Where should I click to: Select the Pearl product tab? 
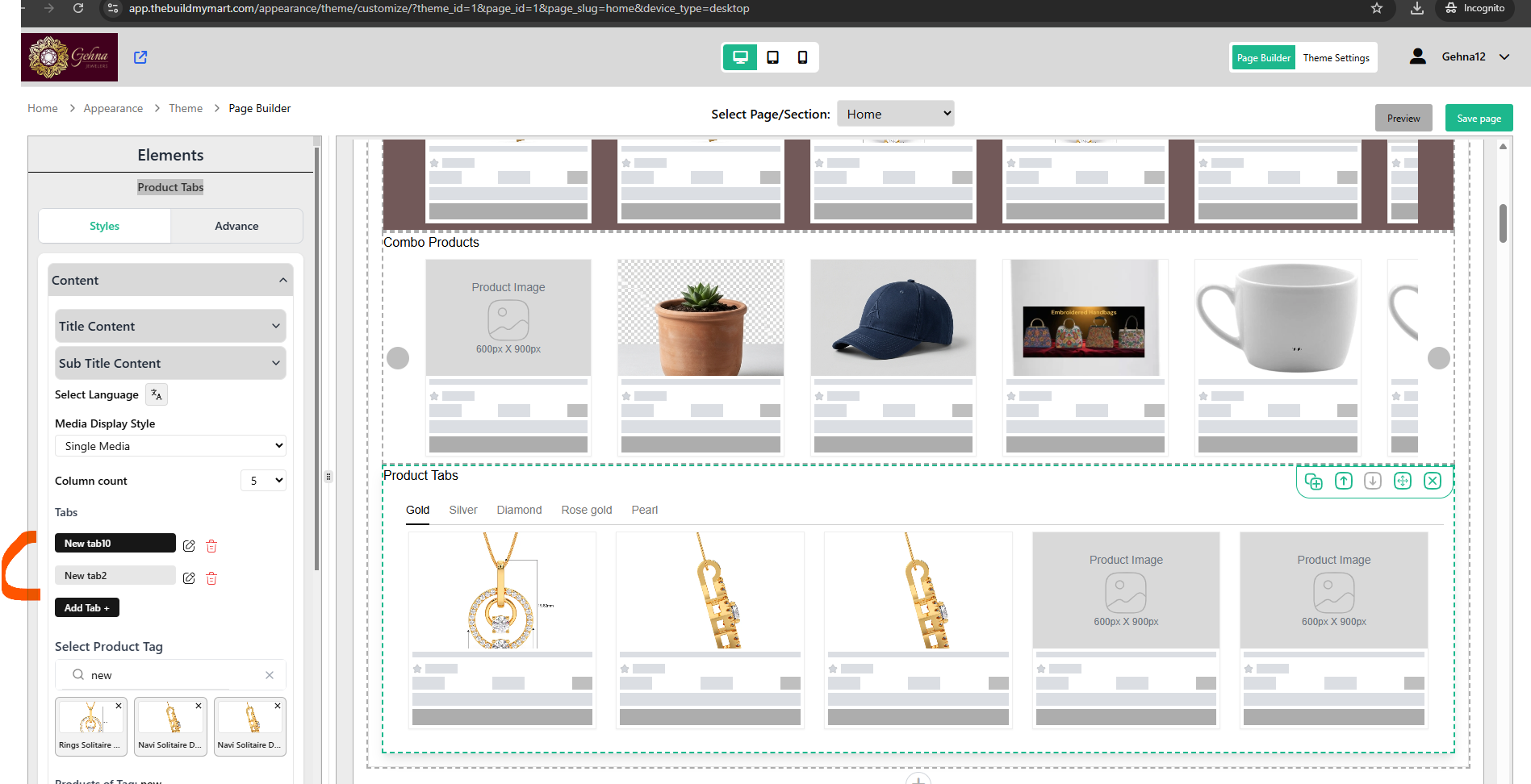pos(645,510)
